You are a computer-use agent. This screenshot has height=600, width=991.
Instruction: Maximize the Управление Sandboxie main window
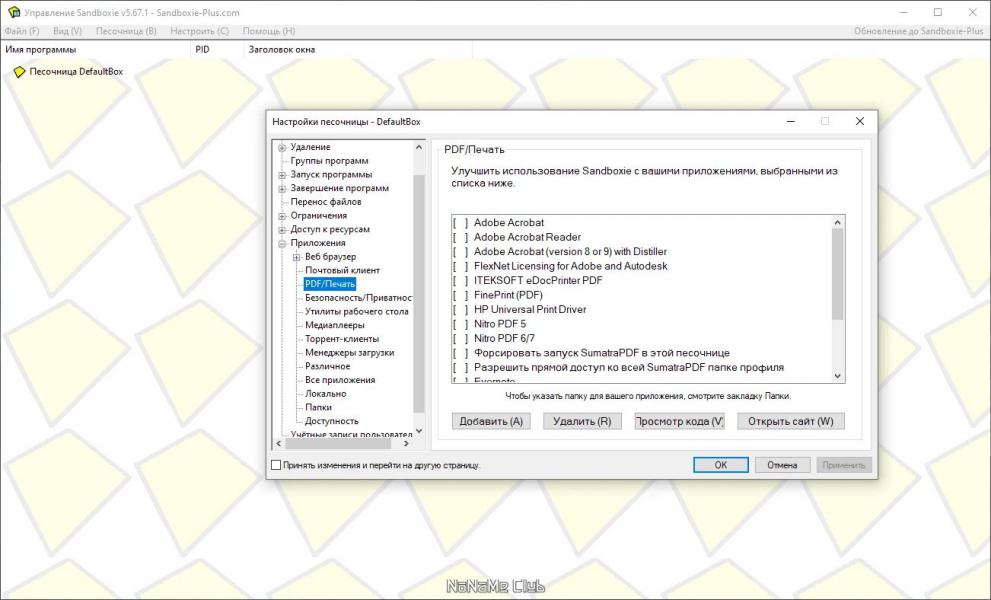938,12
